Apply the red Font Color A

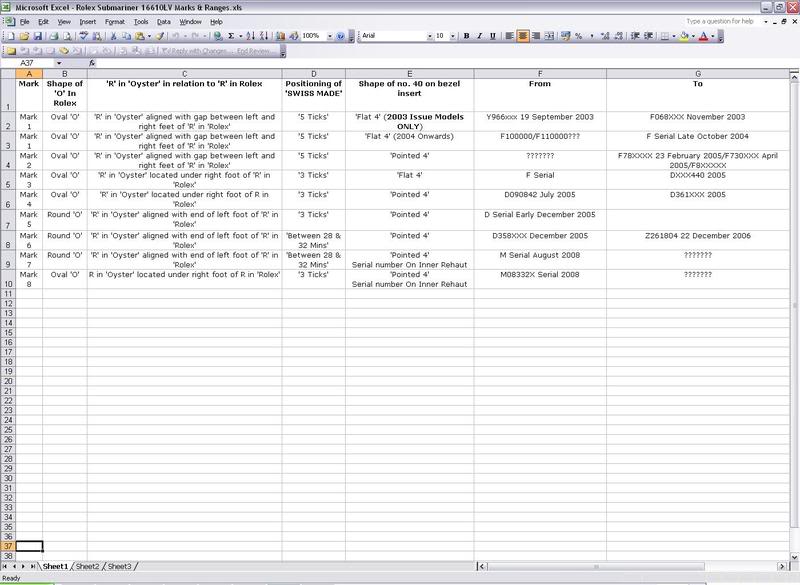704,36
